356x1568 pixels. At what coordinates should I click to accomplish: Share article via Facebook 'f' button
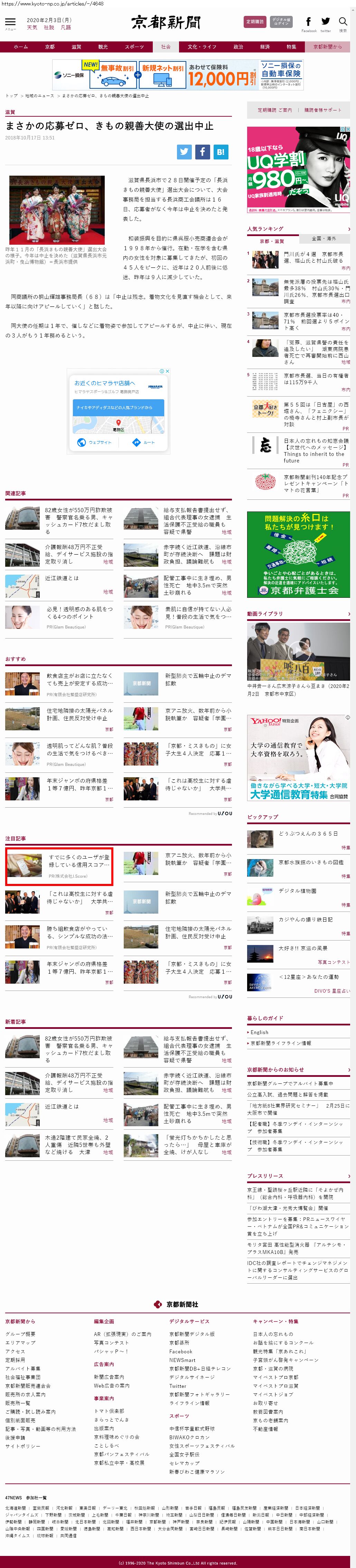pyautogui.click(x=203, y=152)
